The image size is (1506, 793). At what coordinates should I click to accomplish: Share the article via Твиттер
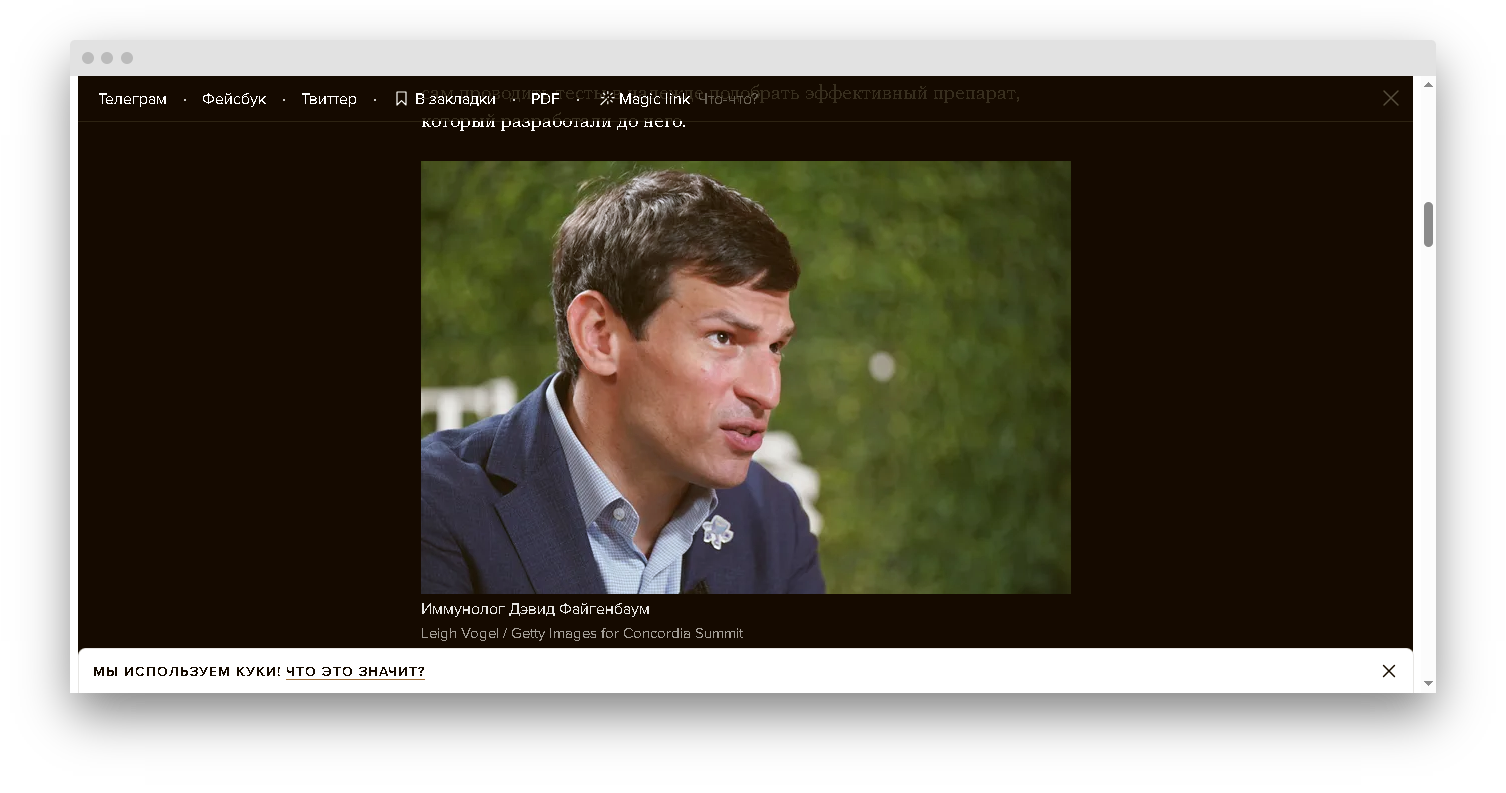tap(329, 99)
